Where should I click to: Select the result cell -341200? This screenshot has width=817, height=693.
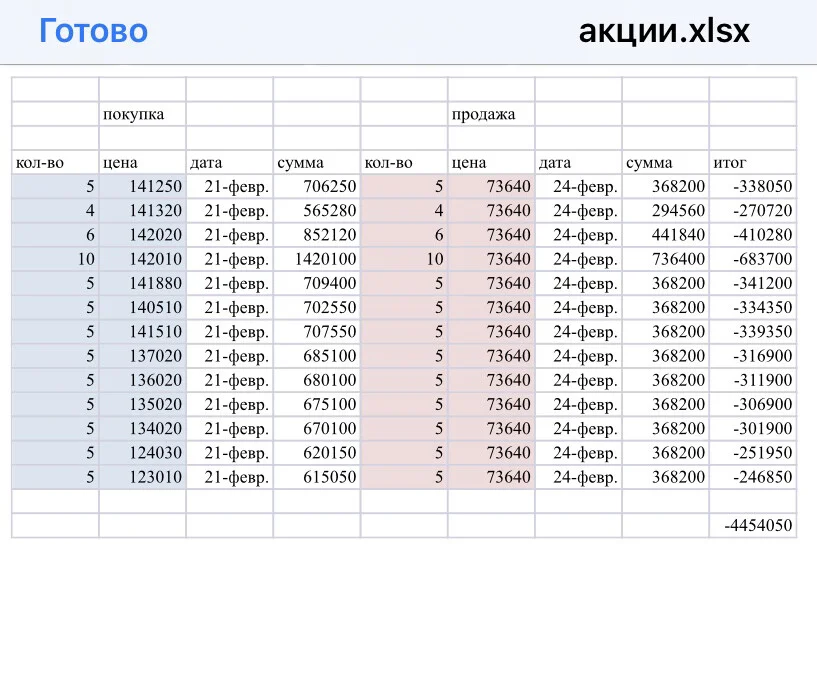752,283
